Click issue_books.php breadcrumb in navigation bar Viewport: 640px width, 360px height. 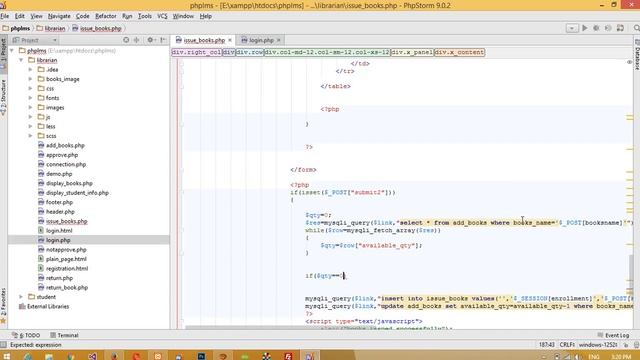click(x=97, y=29)
